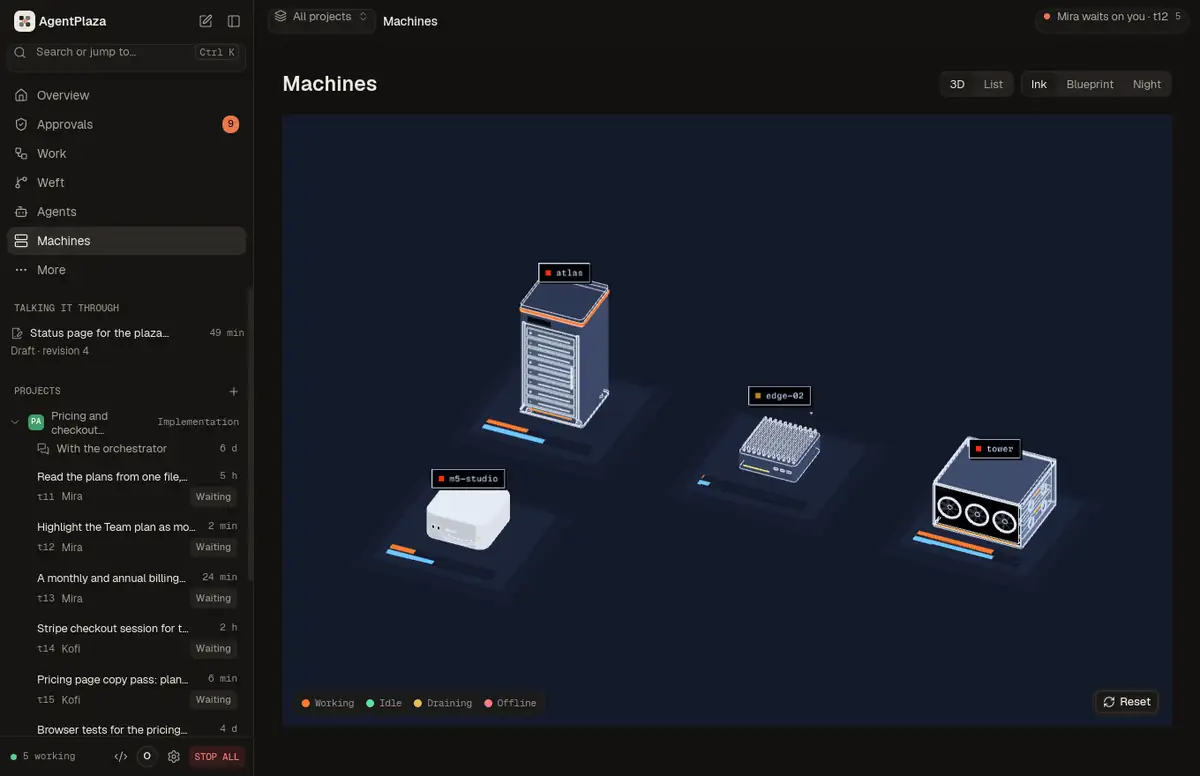The height and width of the screenshot is (776, 1200).
Task: Switch to the 3D view
Action: 957,84
